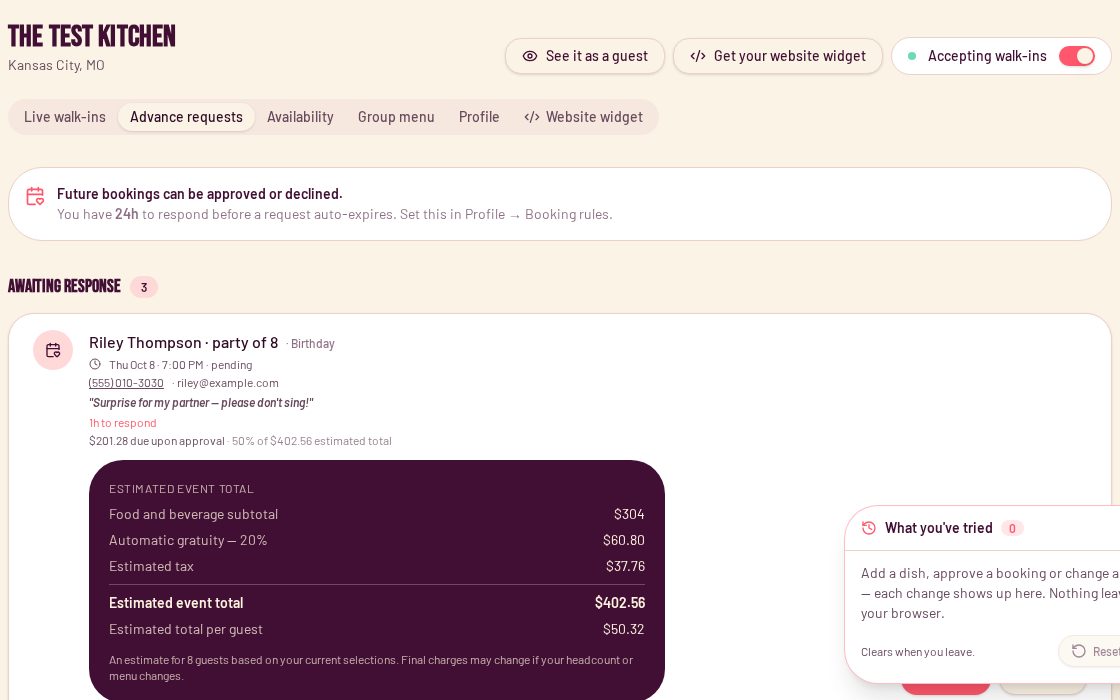
Task: Click the See it as a guest button
Action: (x=585, y=56)
